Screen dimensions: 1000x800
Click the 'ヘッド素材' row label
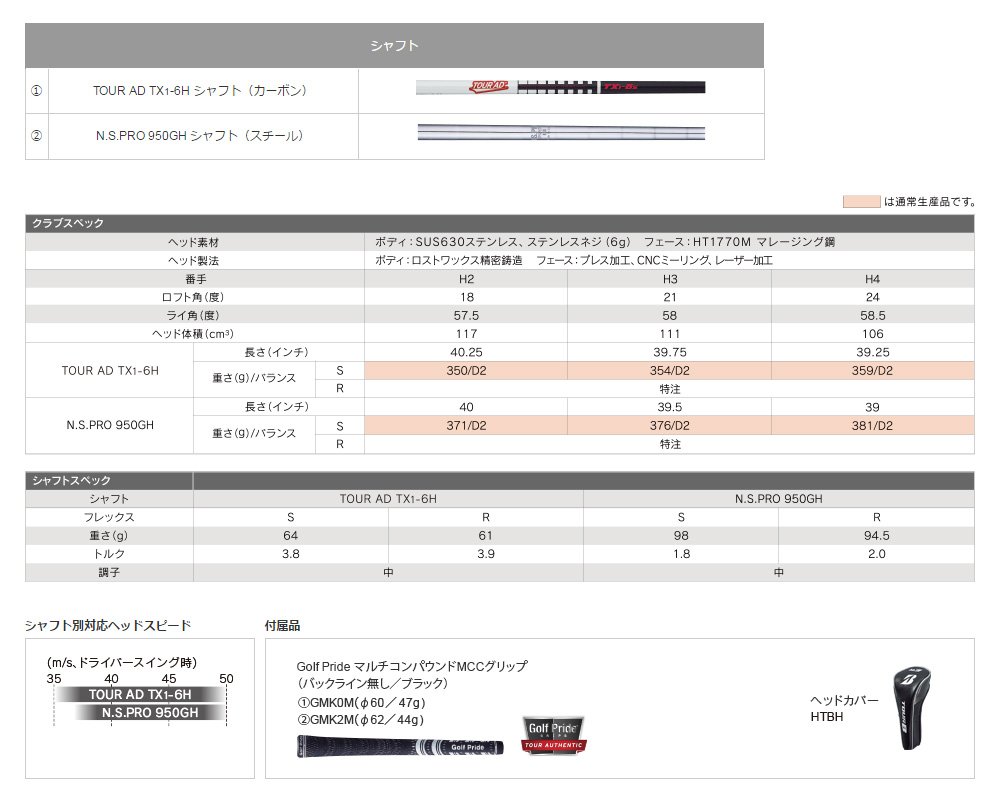click(x=193, y=242)
